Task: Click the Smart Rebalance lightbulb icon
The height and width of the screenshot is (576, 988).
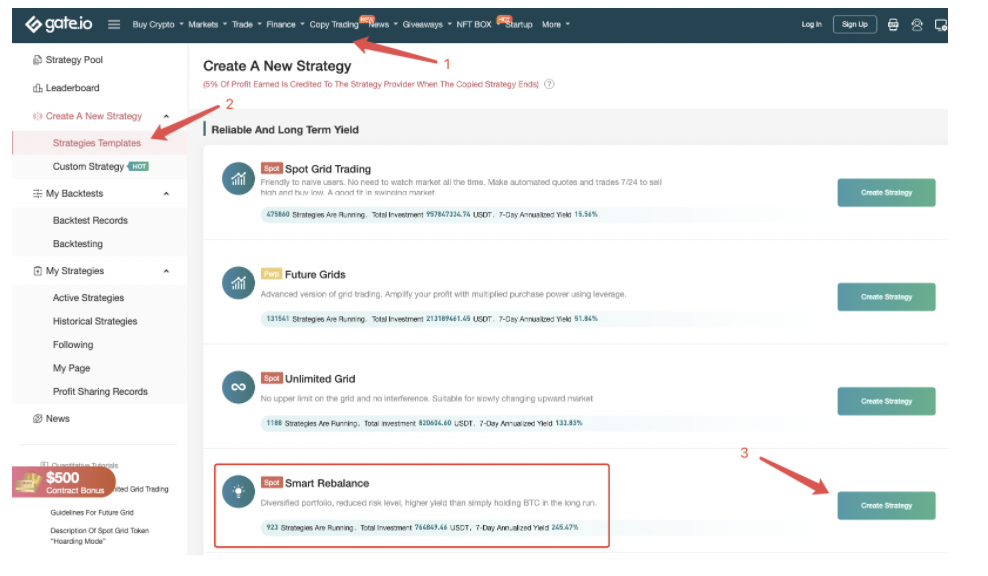Action: (238, 492)
